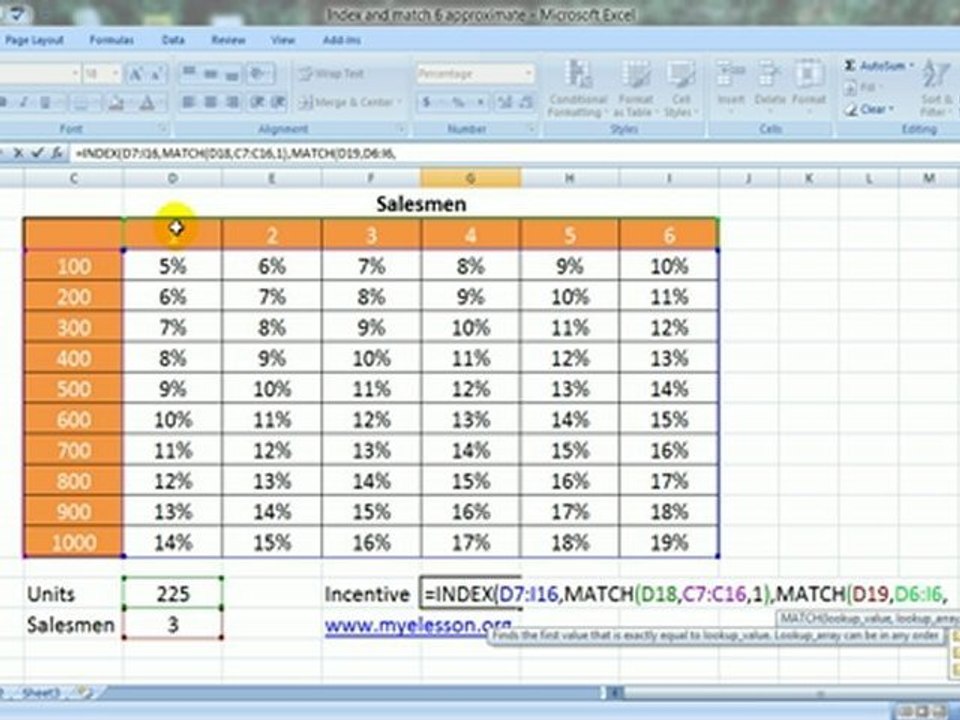Open the font size dropdown
The height and width of the screenshot is (720, 960).
(x=116, y=74)
